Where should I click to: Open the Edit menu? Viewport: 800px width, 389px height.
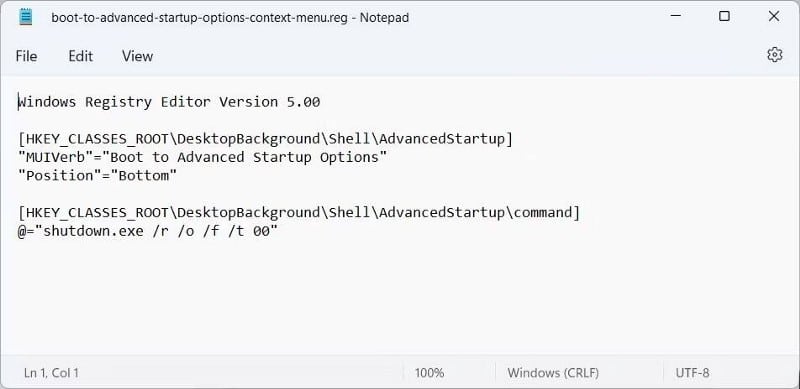(81, 56)
